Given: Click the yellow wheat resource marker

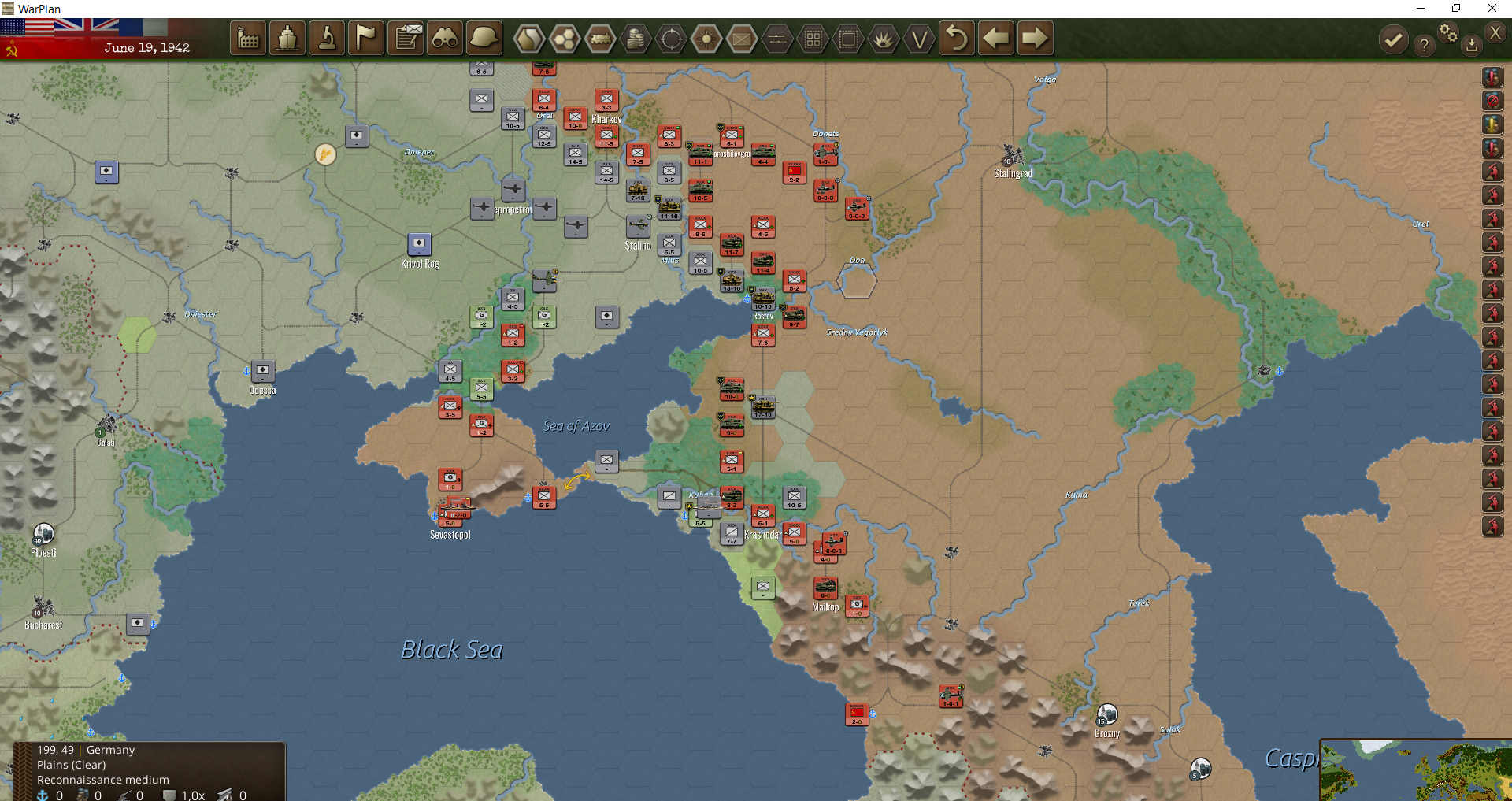Looking at the screenshot, I should pyautogui.click(x=325, y=154).
